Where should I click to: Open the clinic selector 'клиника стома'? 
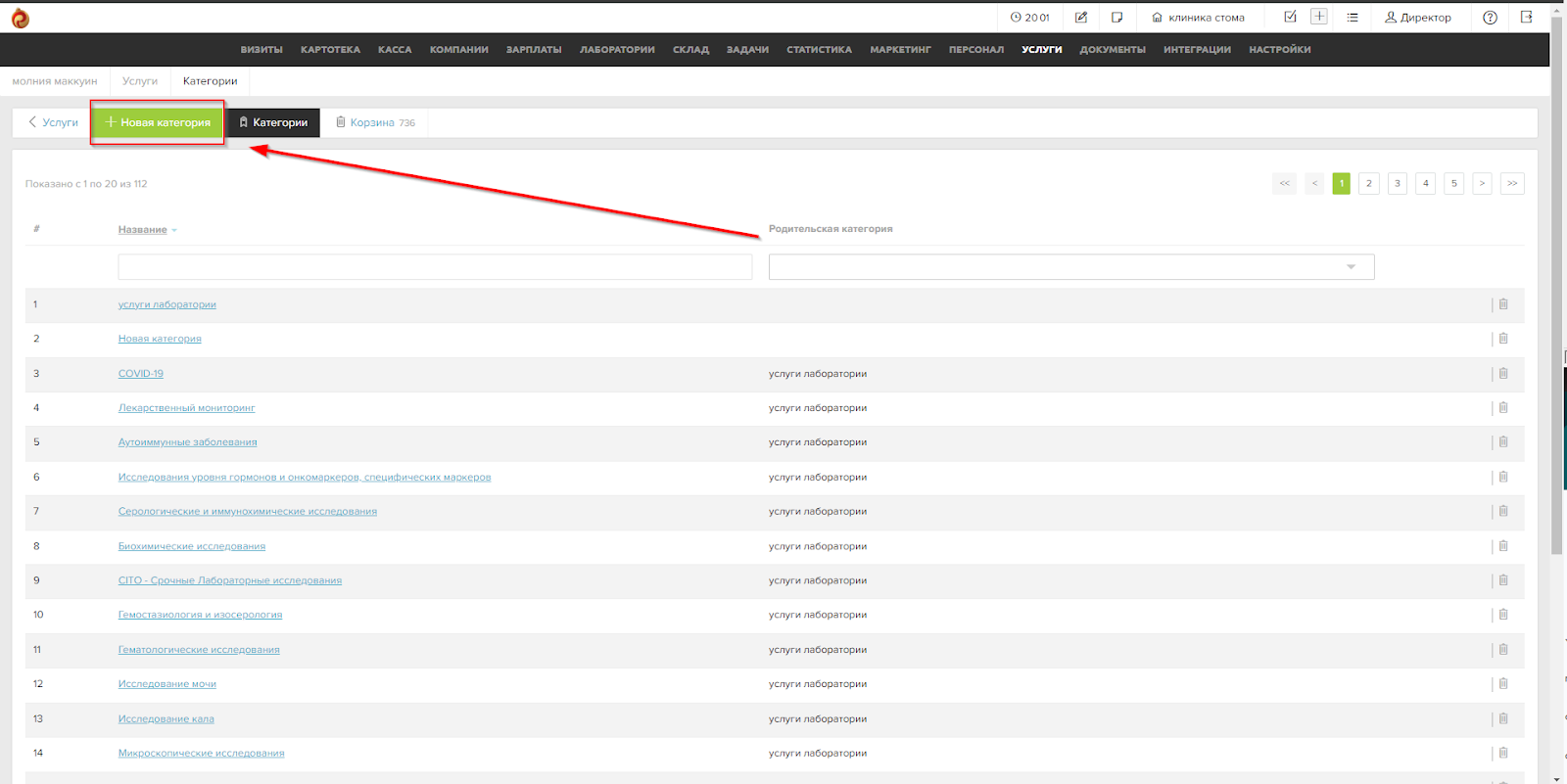[1198, 18]
